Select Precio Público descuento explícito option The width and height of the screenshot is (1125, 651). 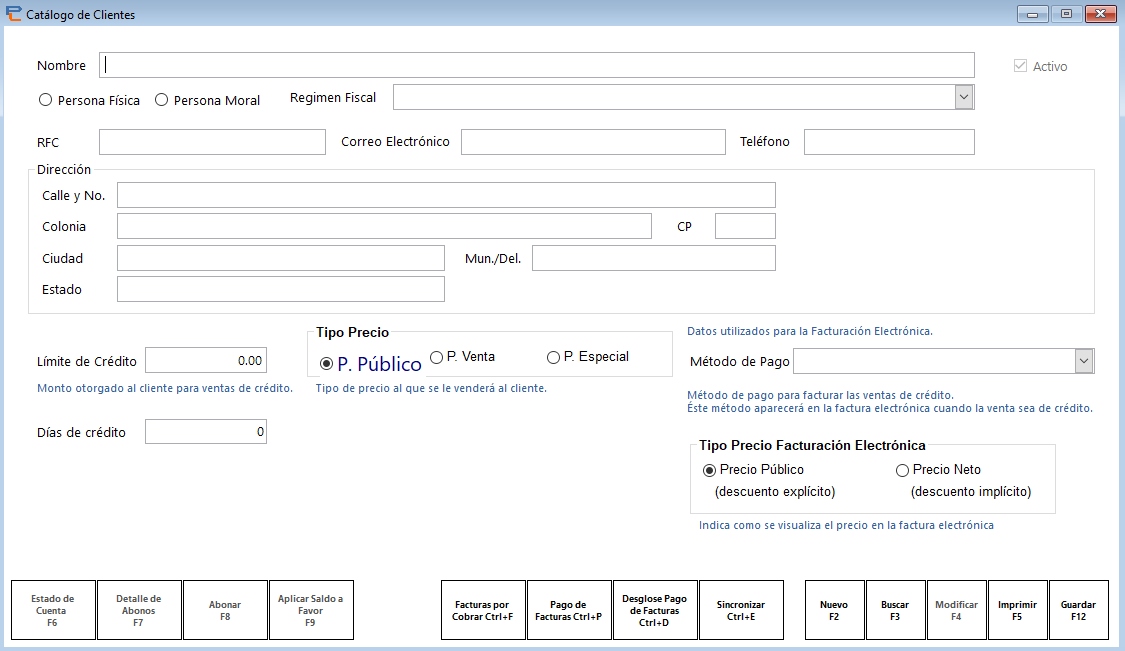coord(710,471)
